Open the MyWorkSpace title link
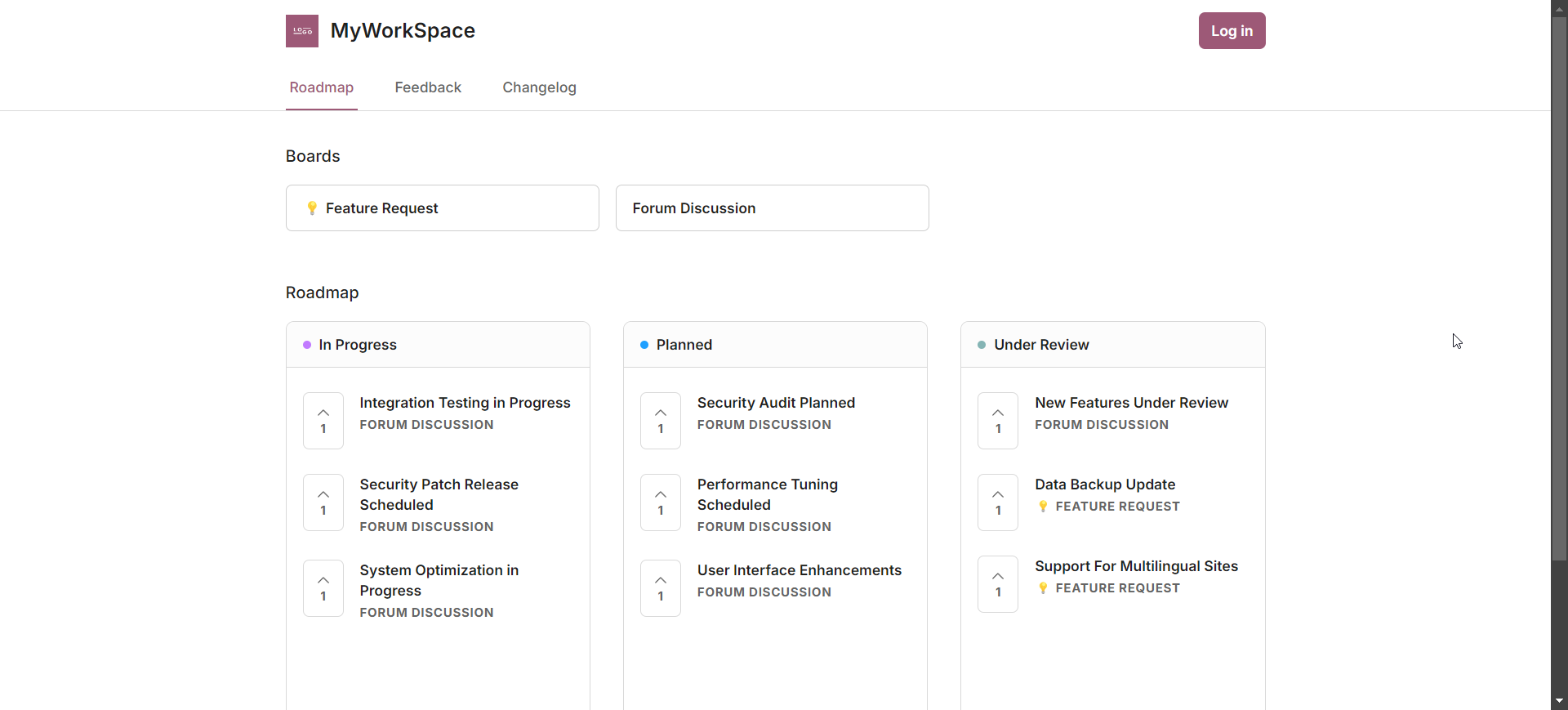Viewport: 1568px width, 710px height. pos(403,31)
